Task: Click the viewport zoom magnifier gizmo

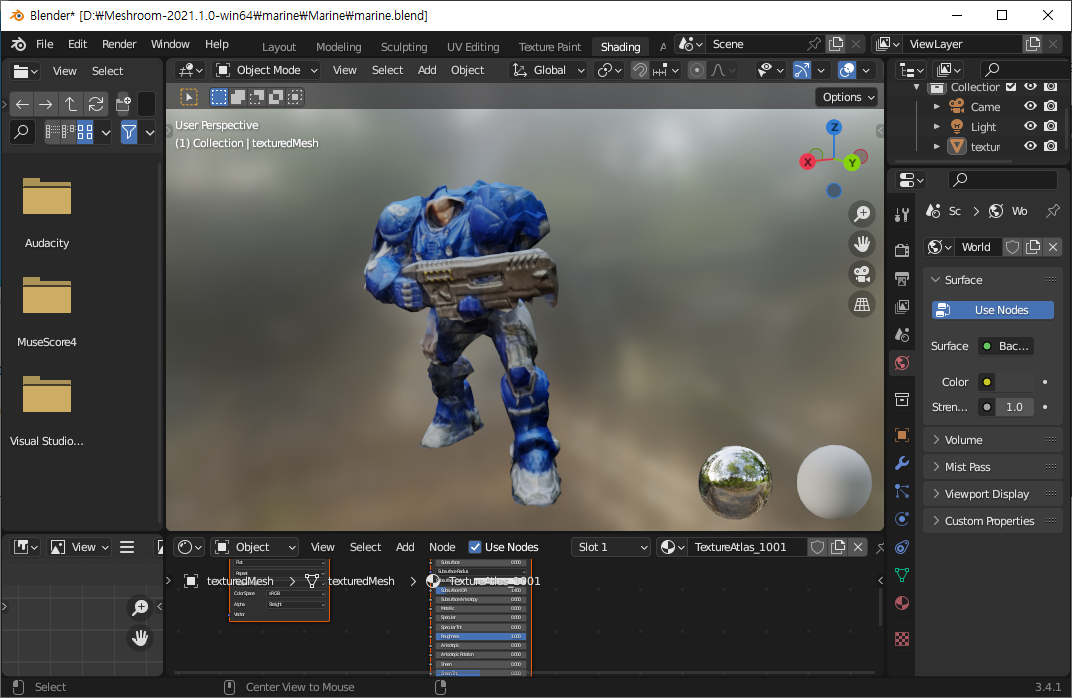Action: (862, 214)
